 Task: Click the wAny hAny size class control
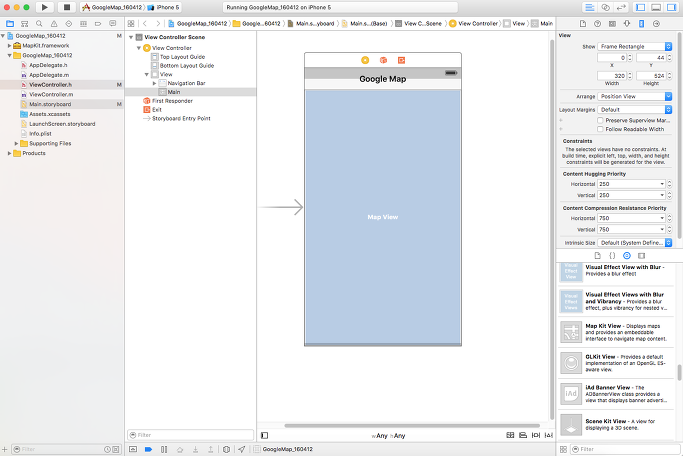point(388,436)
